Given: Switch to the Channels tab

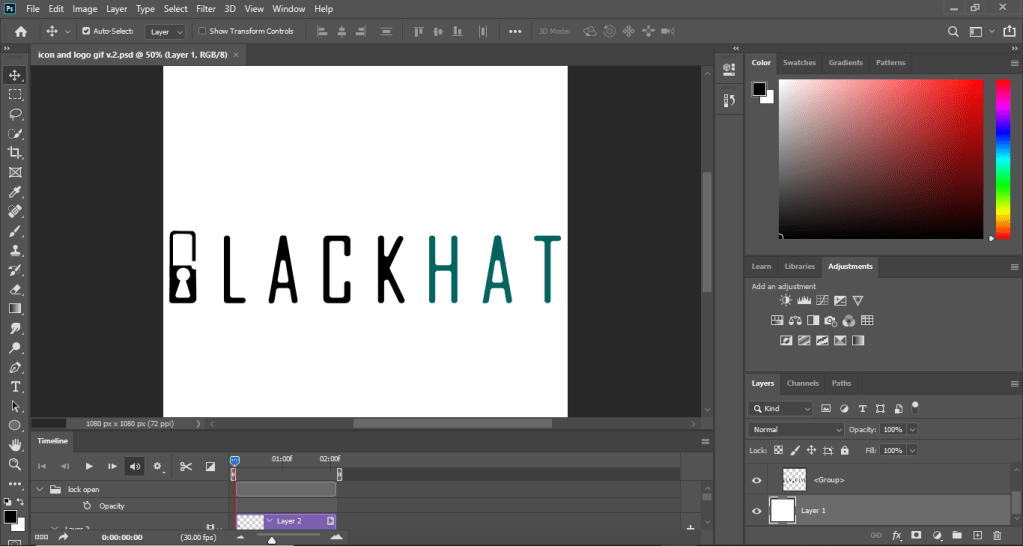Looking at the screenshot, I should (x=802, y=383).
